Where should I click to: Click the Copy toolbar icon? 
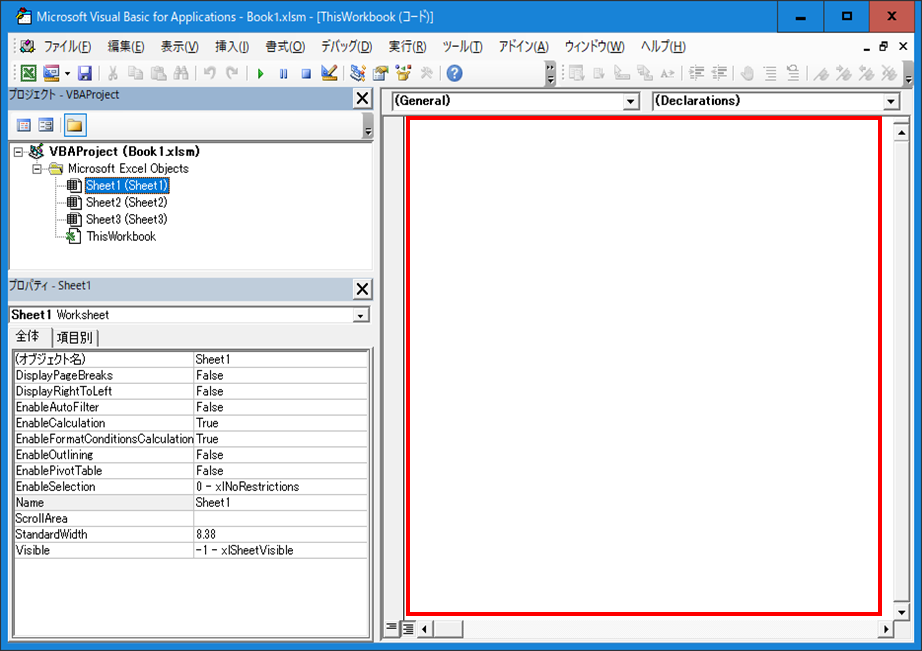[x=136, y=73]
